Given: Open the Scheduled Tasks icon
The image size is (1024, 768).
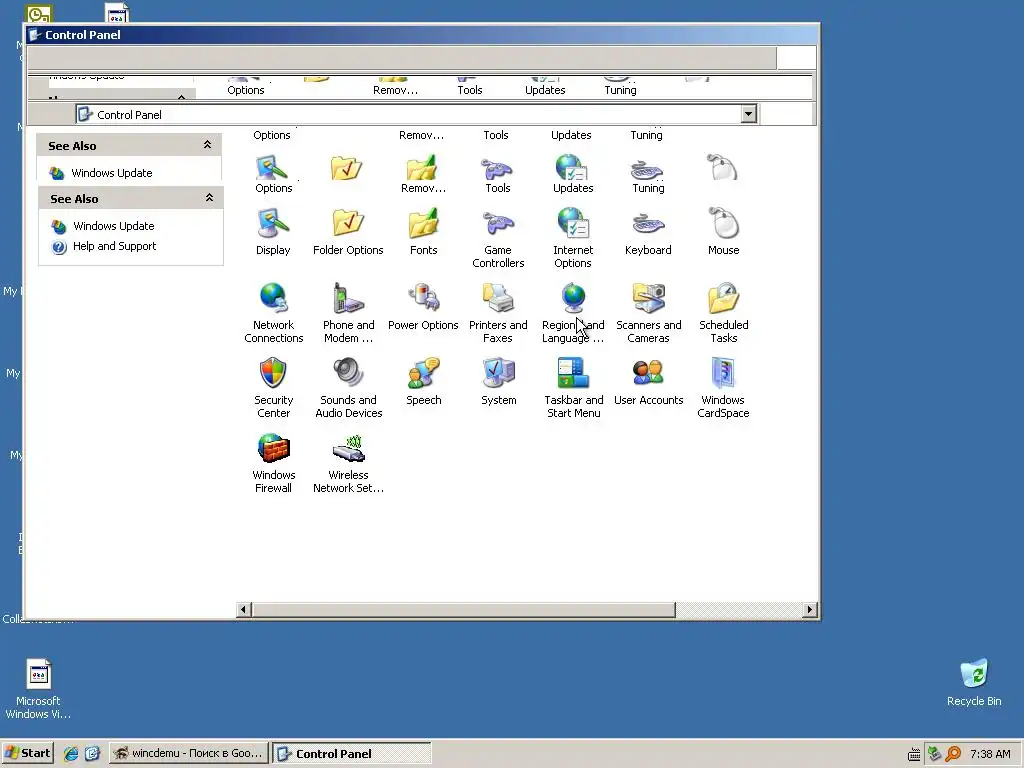Looking at the screenshot, I should point(723,298).
